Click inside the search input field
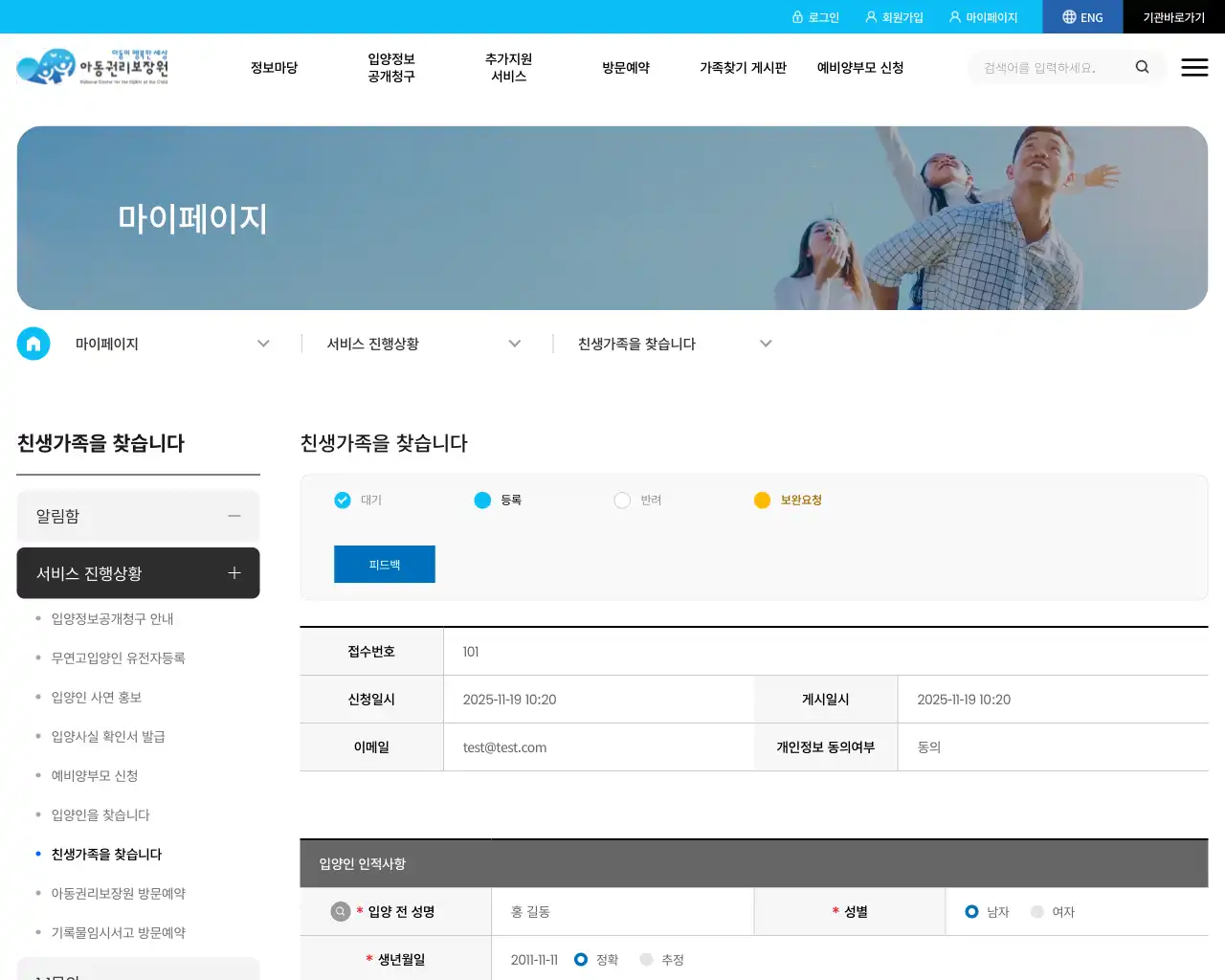Screen dimensions: 1225x980 [x=1043, y=67]
